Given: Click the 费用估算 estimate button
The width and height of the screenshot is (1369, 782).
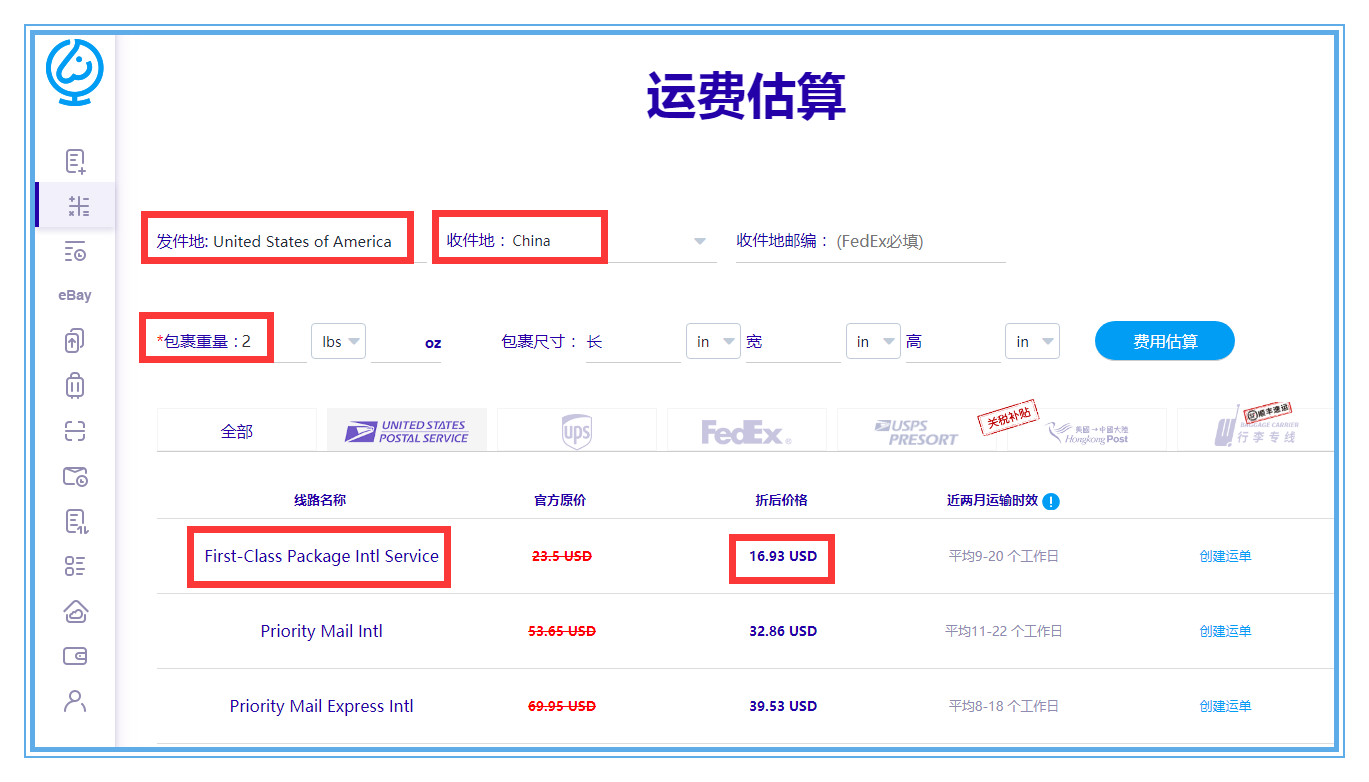Looking at the screenshot, I should [x=1164, y=341].
